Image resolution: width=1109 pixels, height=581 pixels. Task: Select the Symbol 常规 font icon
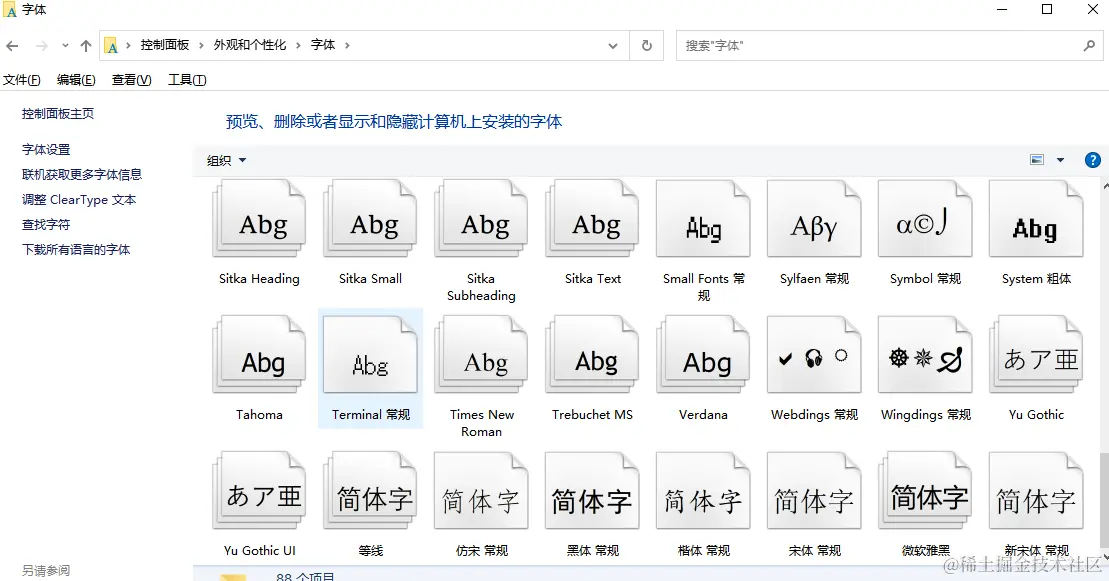click(x=926, y=219)
